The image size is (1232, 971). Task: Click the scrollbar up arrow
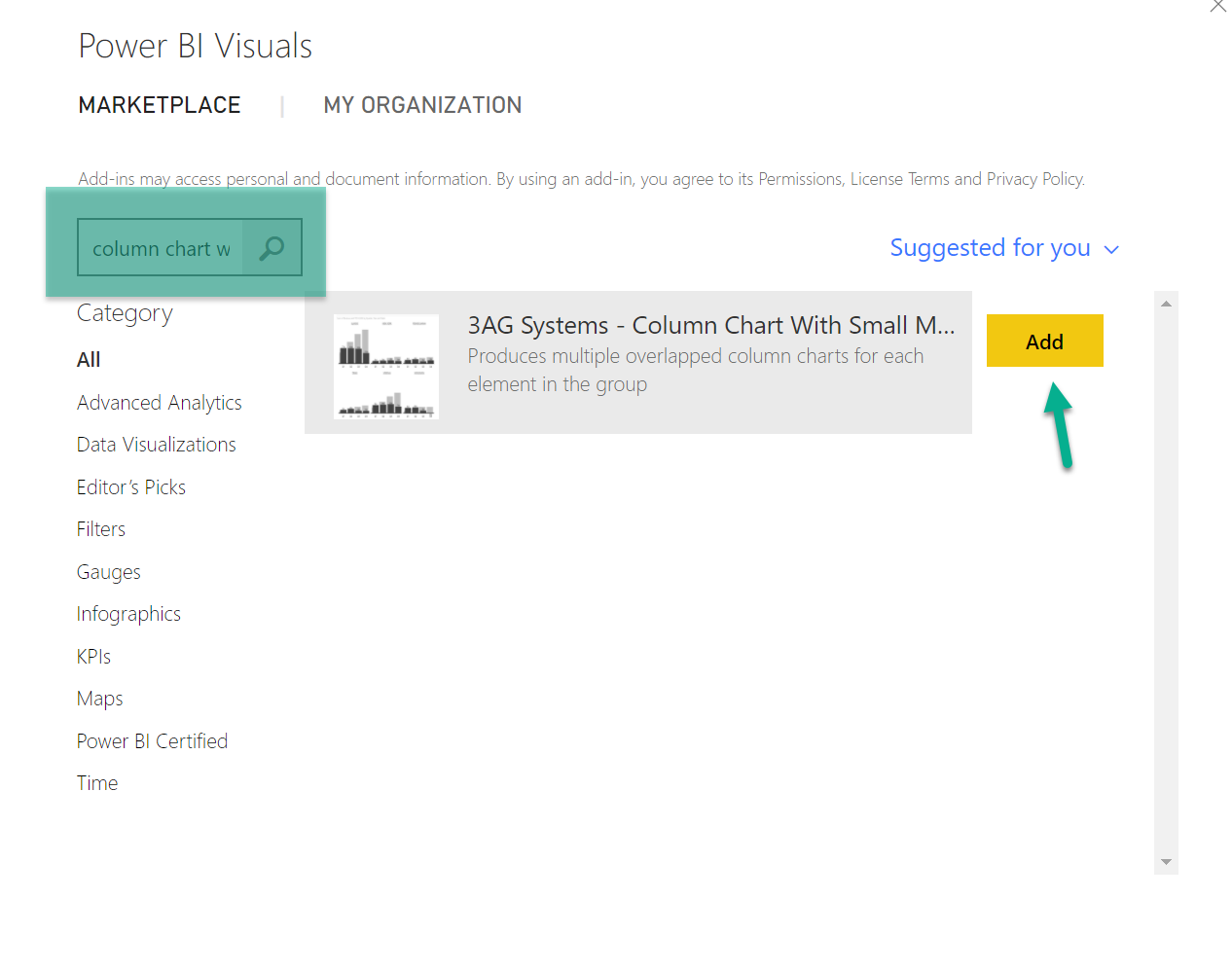click(x=1166, y=304)
